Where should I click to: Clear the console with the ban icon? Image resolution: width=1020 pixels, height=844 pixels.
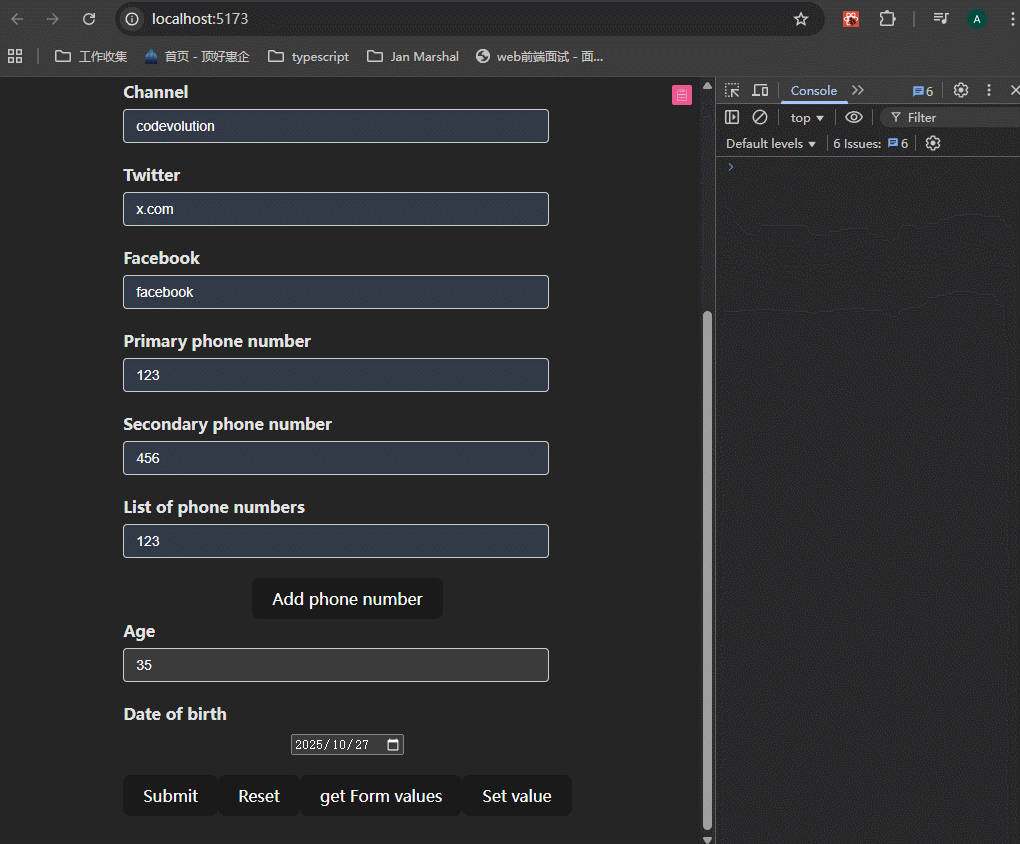[760, 117]
